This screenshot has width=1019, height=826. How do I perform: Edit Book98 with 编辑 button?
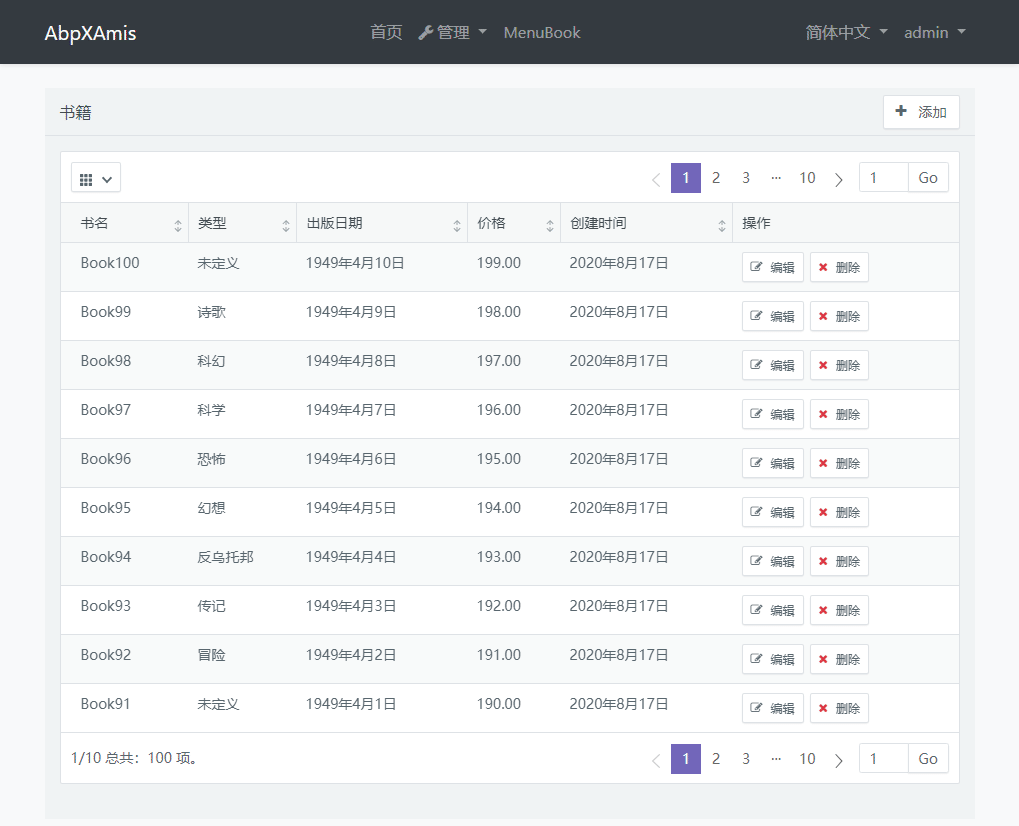pos(773,365)
